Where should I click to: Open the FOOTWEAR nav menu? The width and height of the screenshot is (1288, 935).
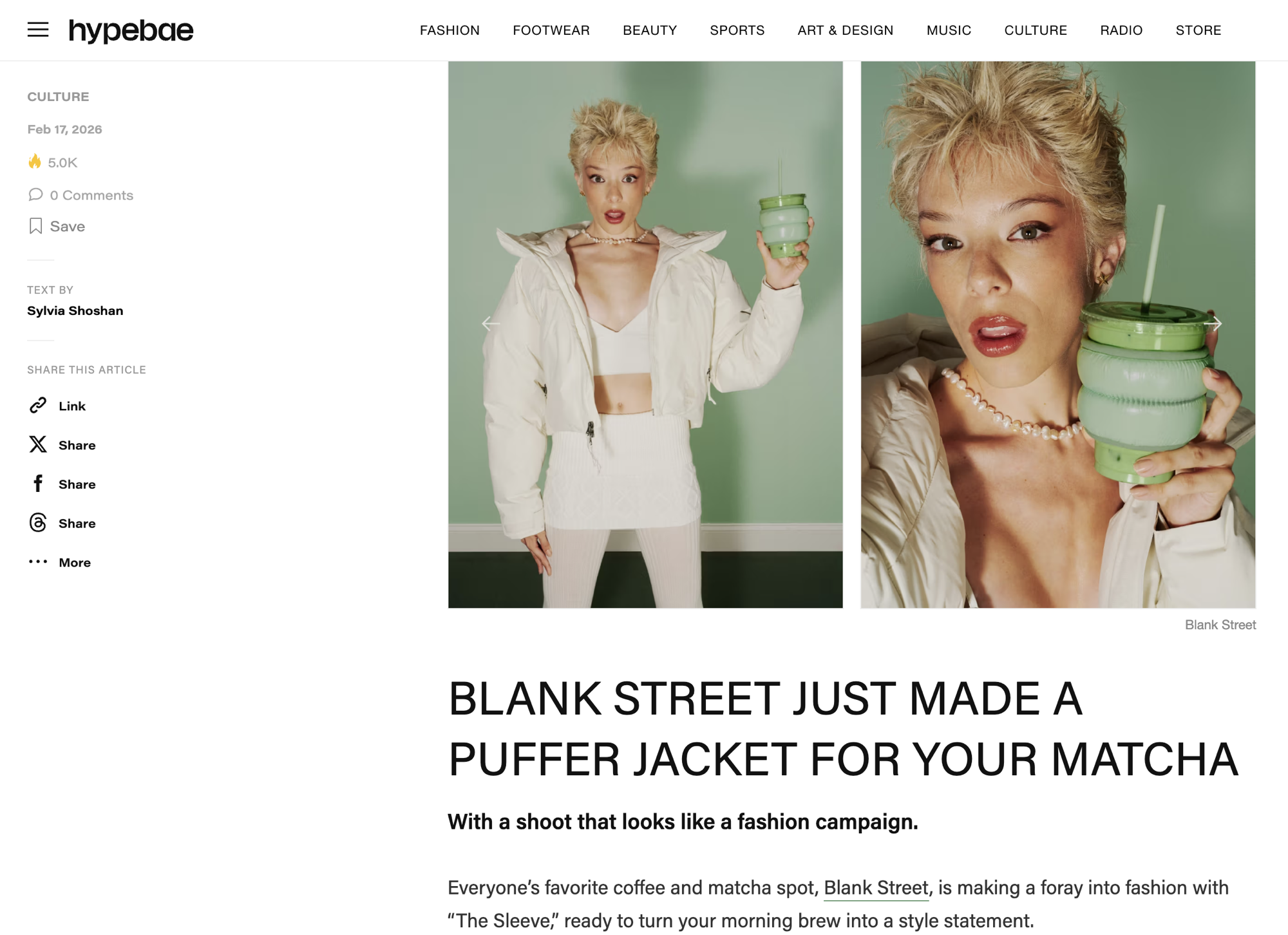(551, 30)
